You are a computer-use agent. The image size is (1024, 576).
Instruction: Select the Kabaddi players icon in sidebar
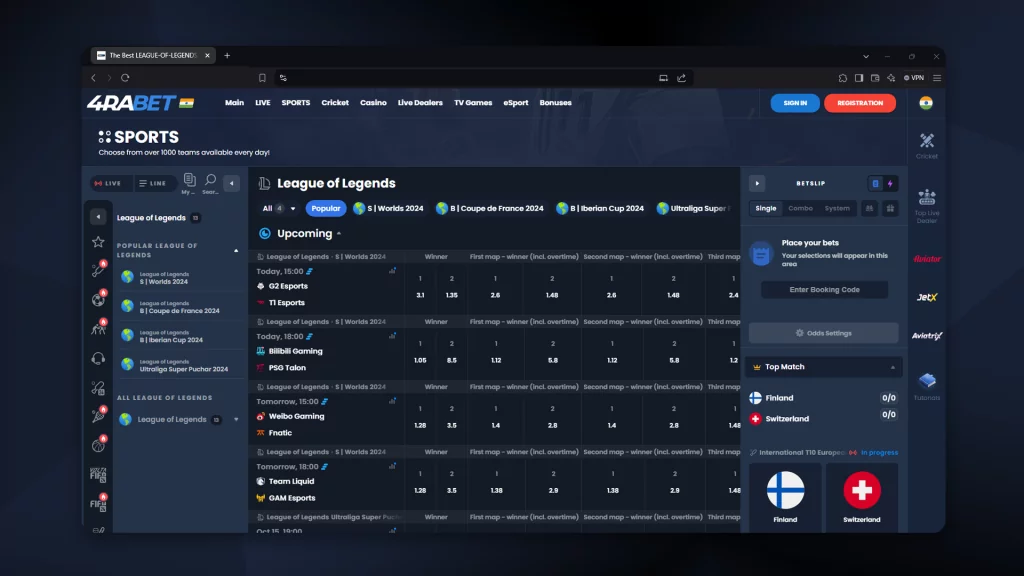pyautogui.click(x=98, y=328)
